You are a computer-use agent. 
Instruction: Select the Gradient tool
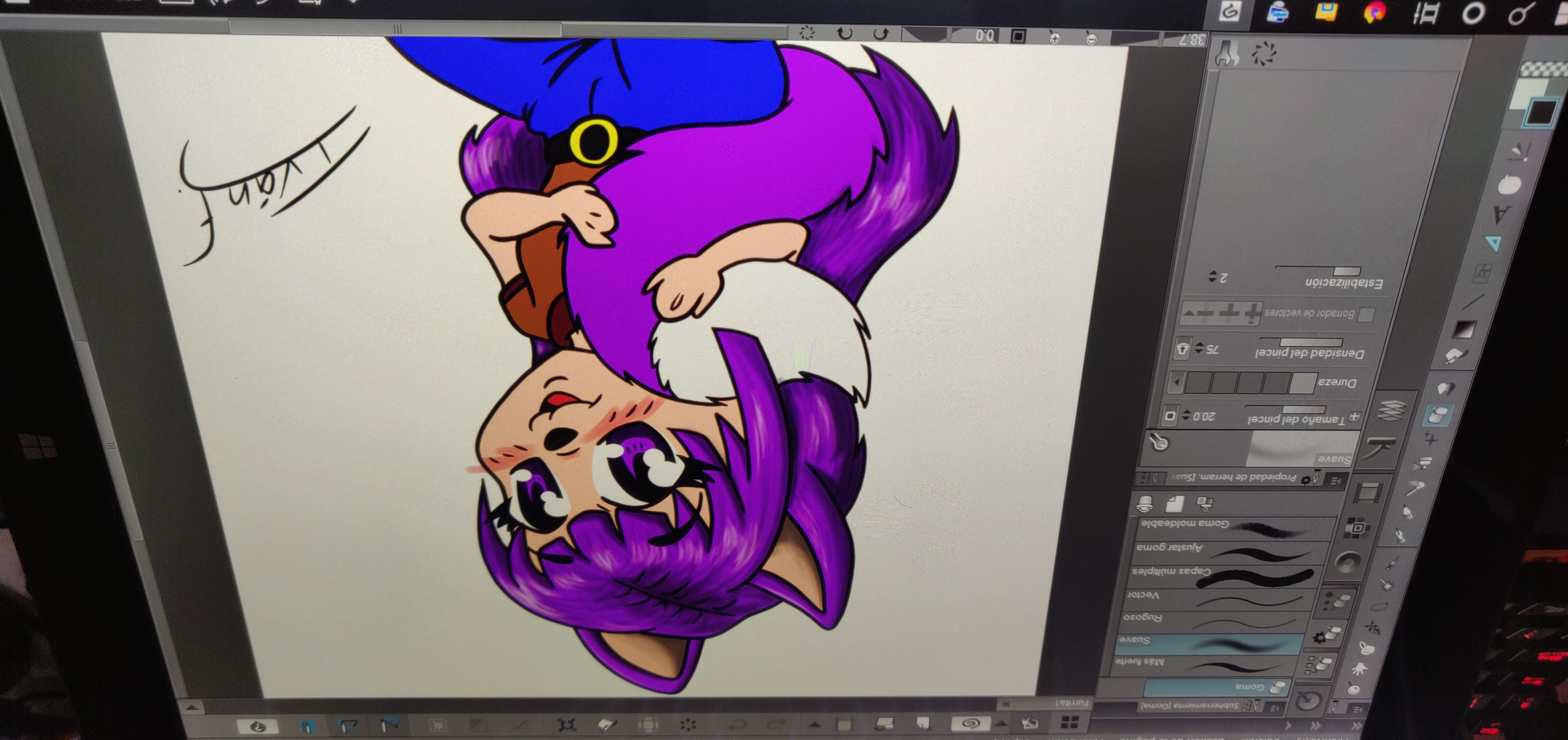click(1464, 329)
